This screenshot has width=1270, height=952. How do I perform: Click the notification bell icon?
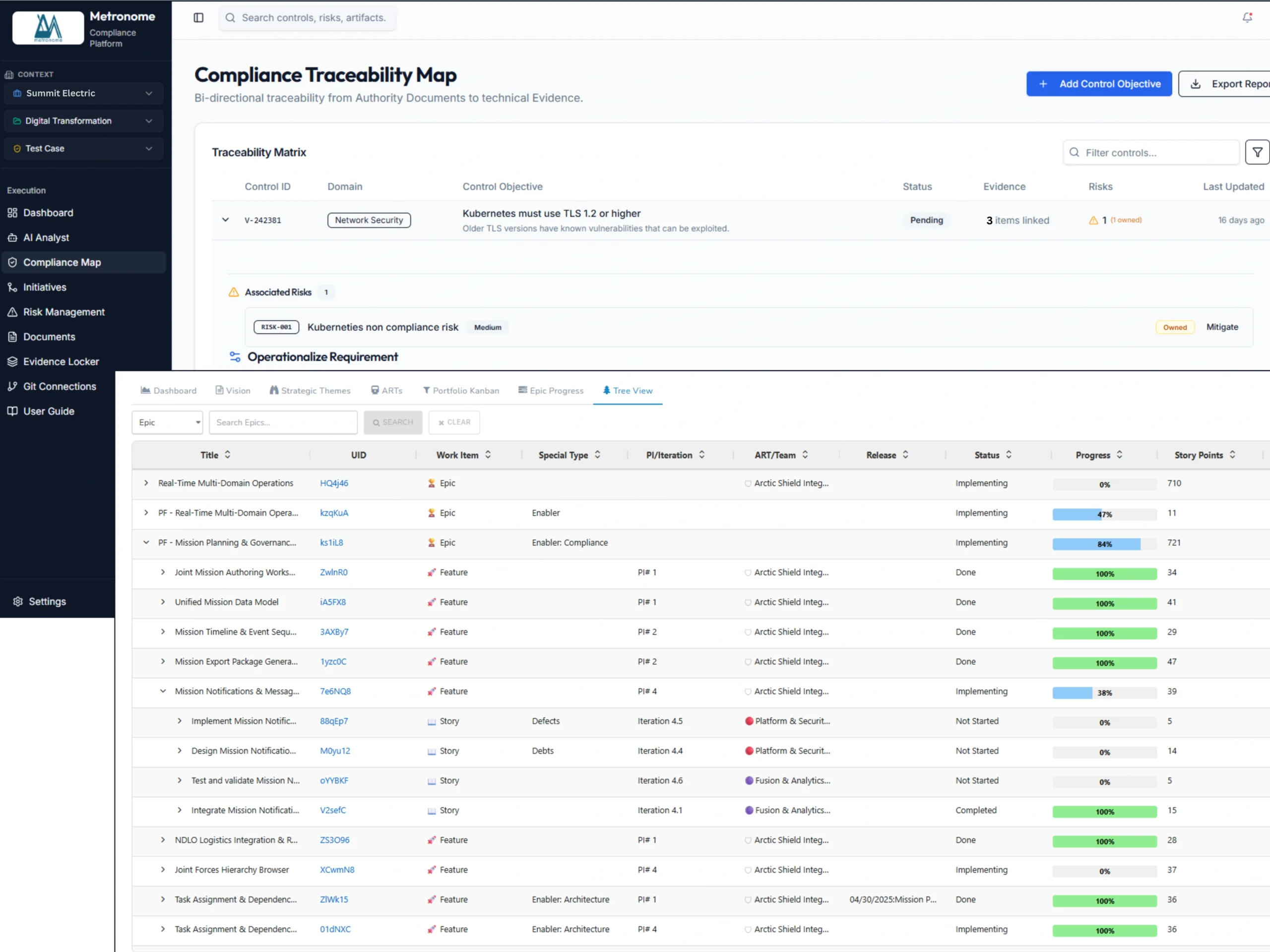pos(1247,18)
